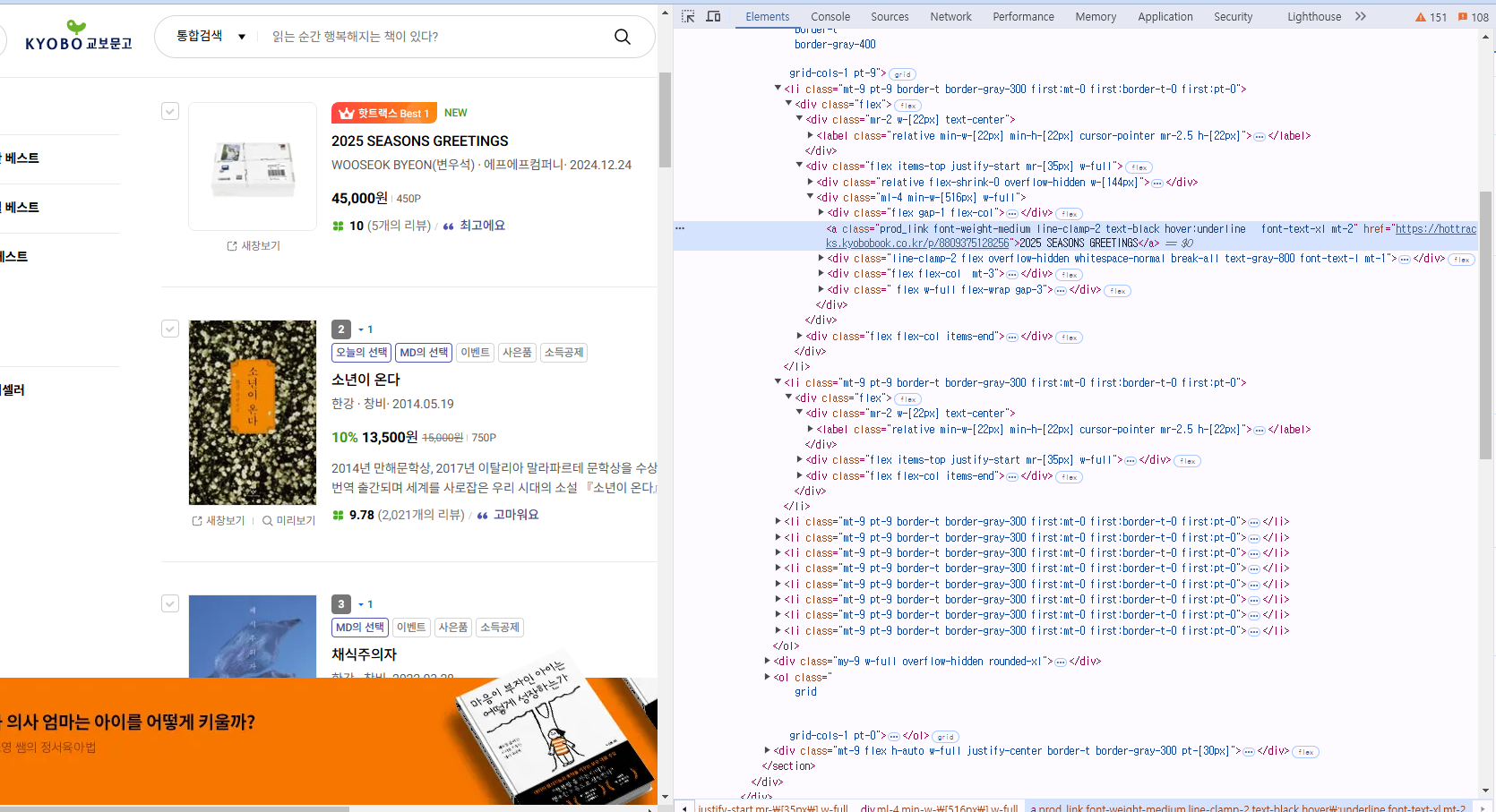The image size is (1496, 812).
Task: Click the quote icon beside 고마워요
Action: pyautogui.click(x=482, y=515)
